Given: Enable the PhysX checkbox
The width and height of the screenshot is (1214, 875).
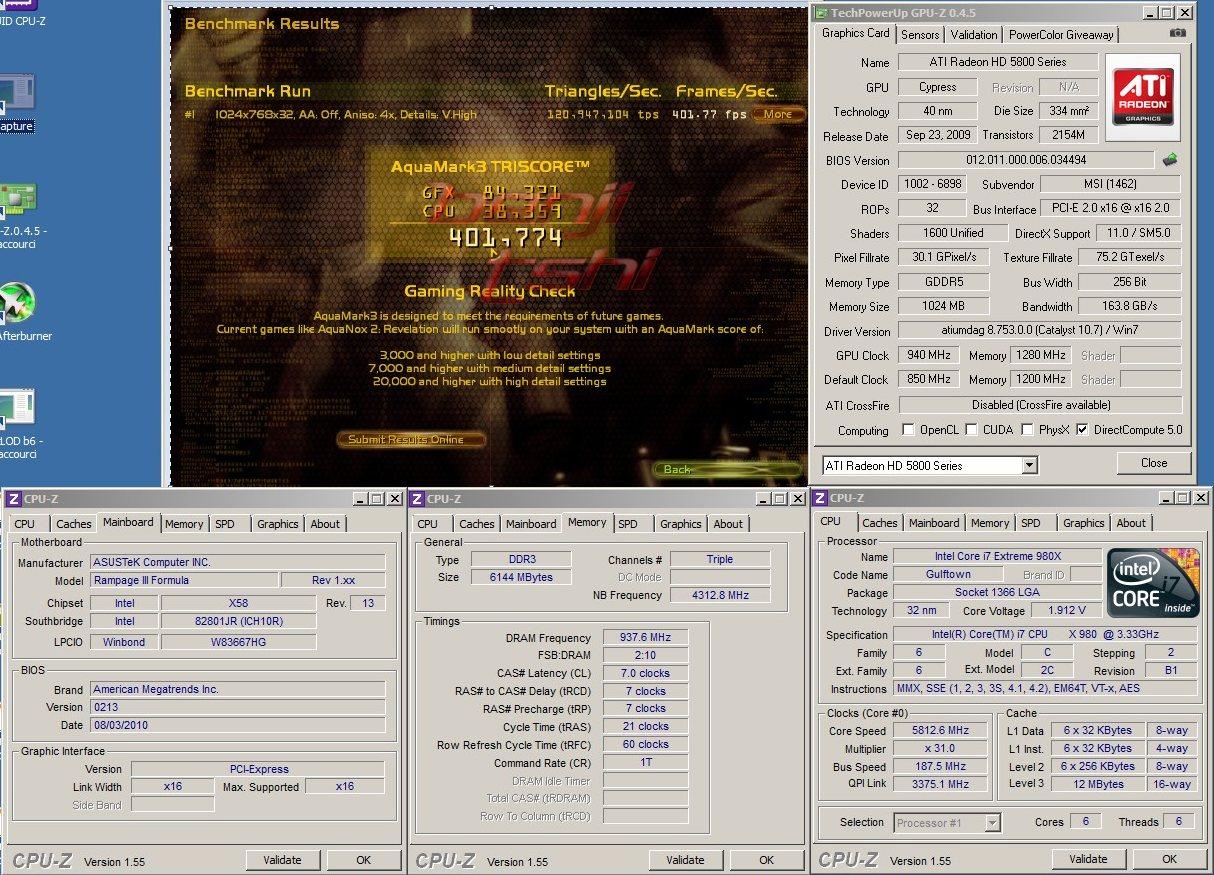Looking at the screenshot, I should (1028, 430).
